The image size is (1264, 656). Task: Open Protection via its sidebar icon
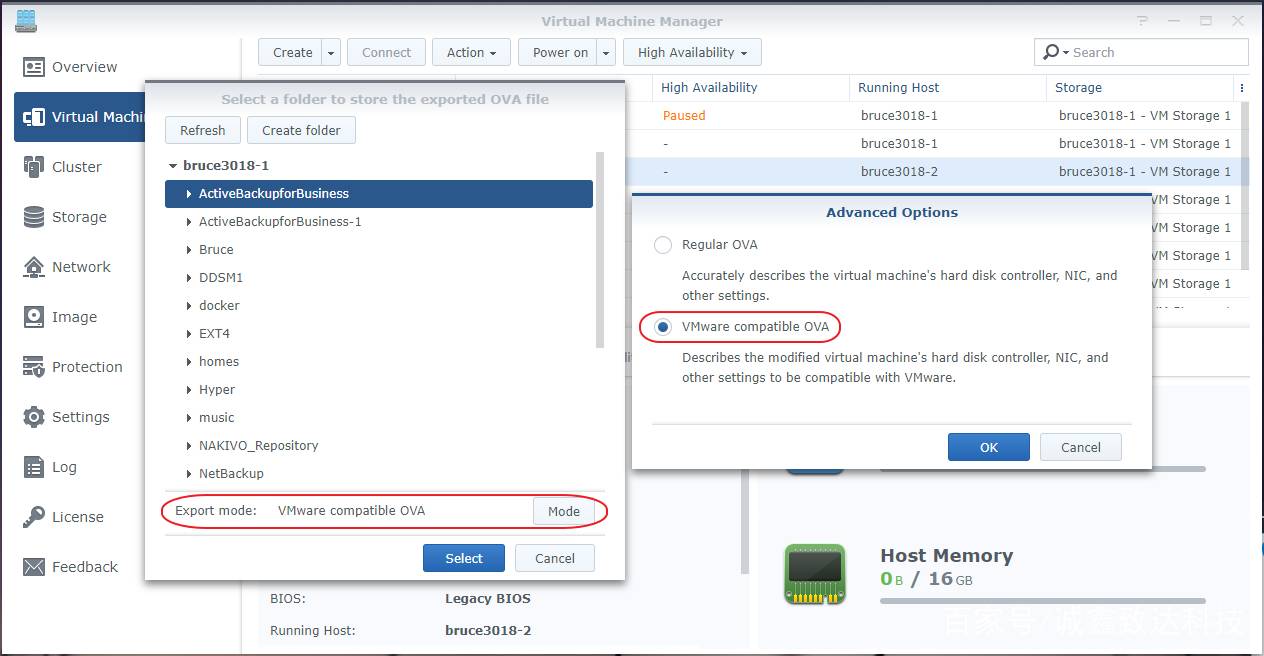[34, 367]
